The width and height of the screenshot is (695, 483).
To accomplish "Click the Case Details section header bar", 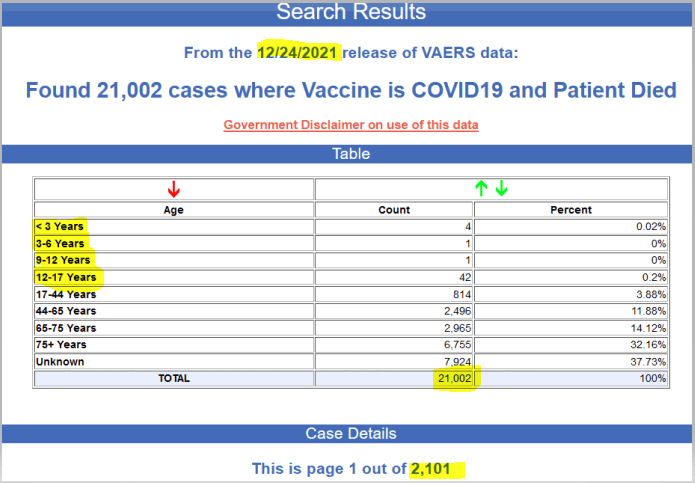I will tap(350, 433).
